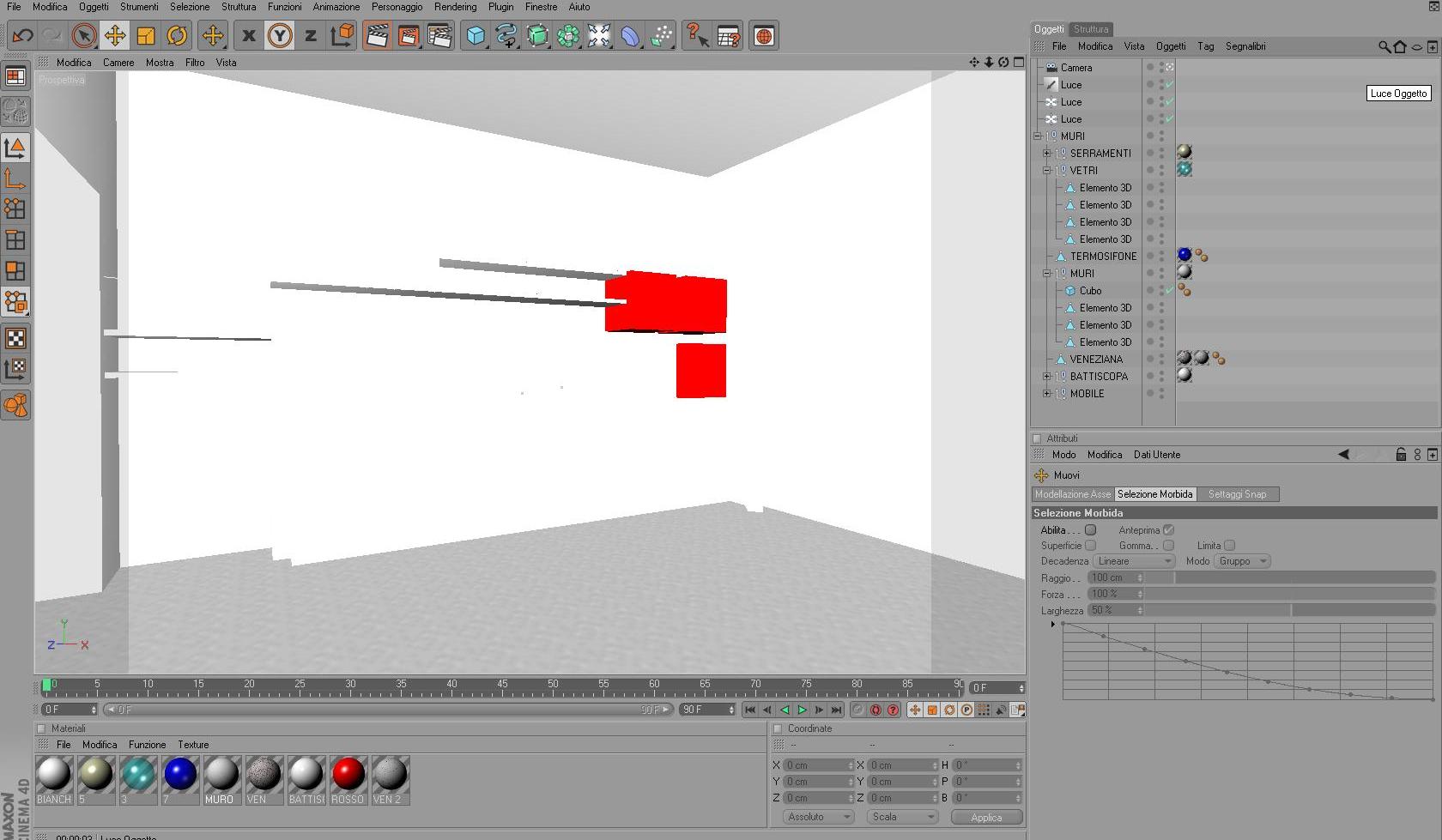Switch to Modellazione Asse tab
The height and width of the screenshot is (840, 1442).
click(1072, 494)
